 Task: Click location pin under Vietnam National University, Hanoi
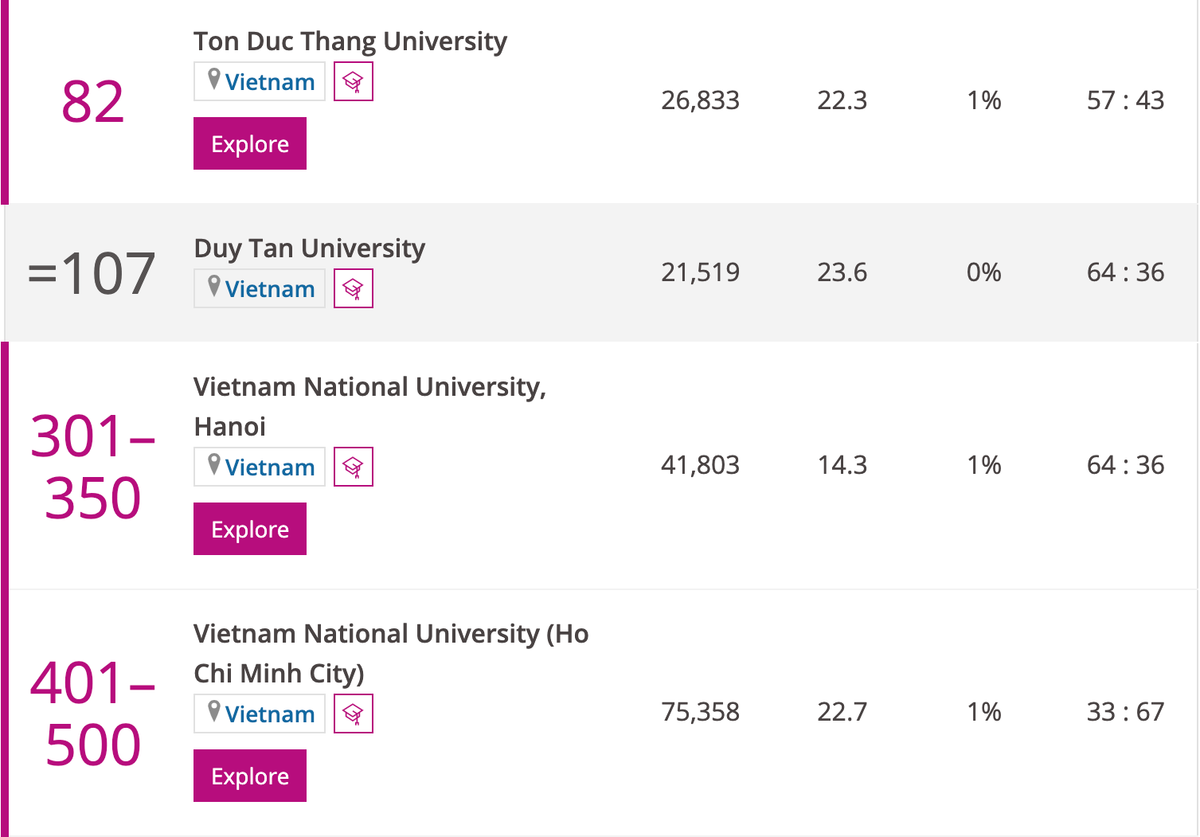pyautogui.click(x=213, y=466)
